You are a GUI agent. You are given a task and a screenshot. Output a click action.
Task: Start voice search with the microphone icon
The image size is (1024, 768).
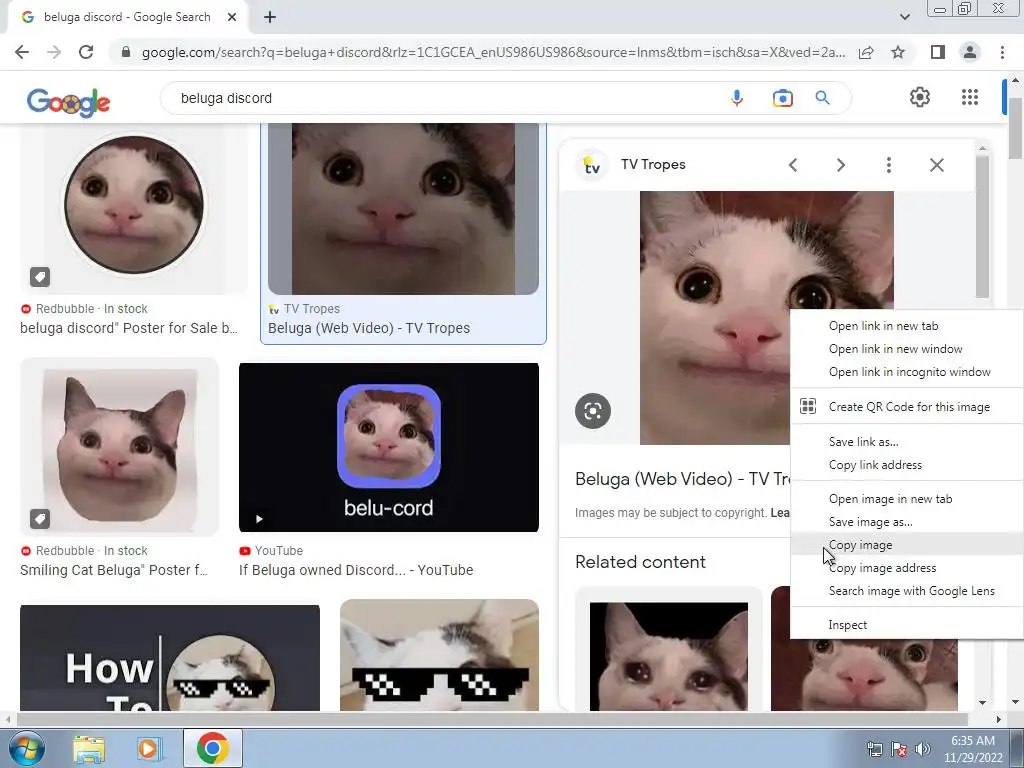point(737,98)
